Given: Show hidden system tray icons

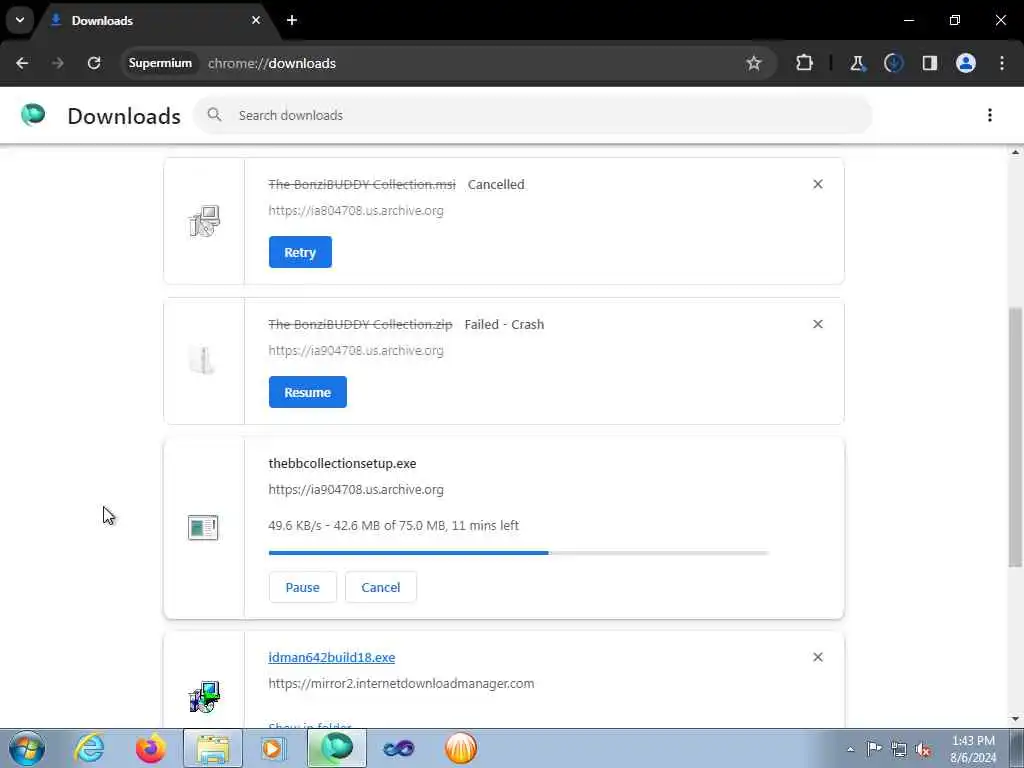Looking at the screenshot, I should [850, 749].
